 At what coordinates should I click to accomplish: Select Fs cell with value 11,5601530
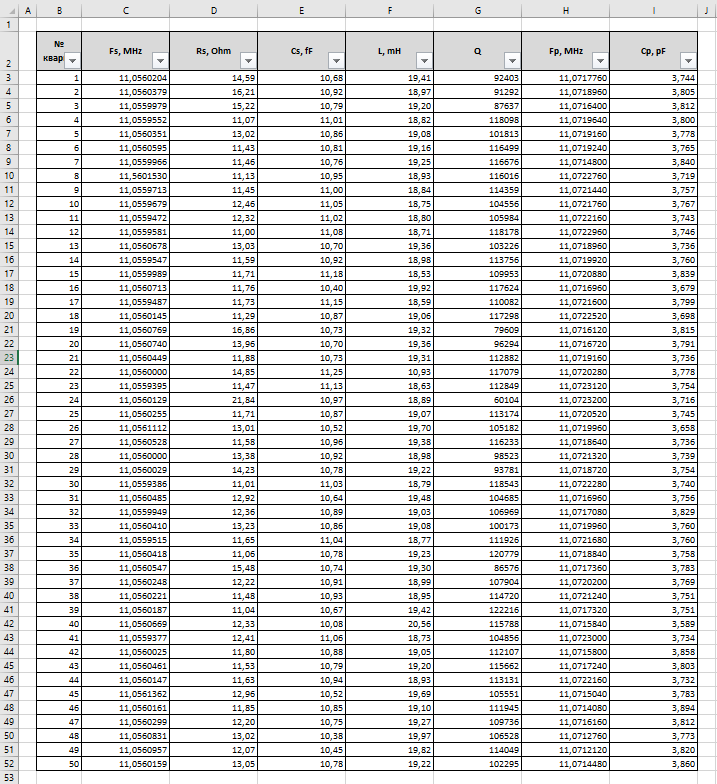(126, 176)
